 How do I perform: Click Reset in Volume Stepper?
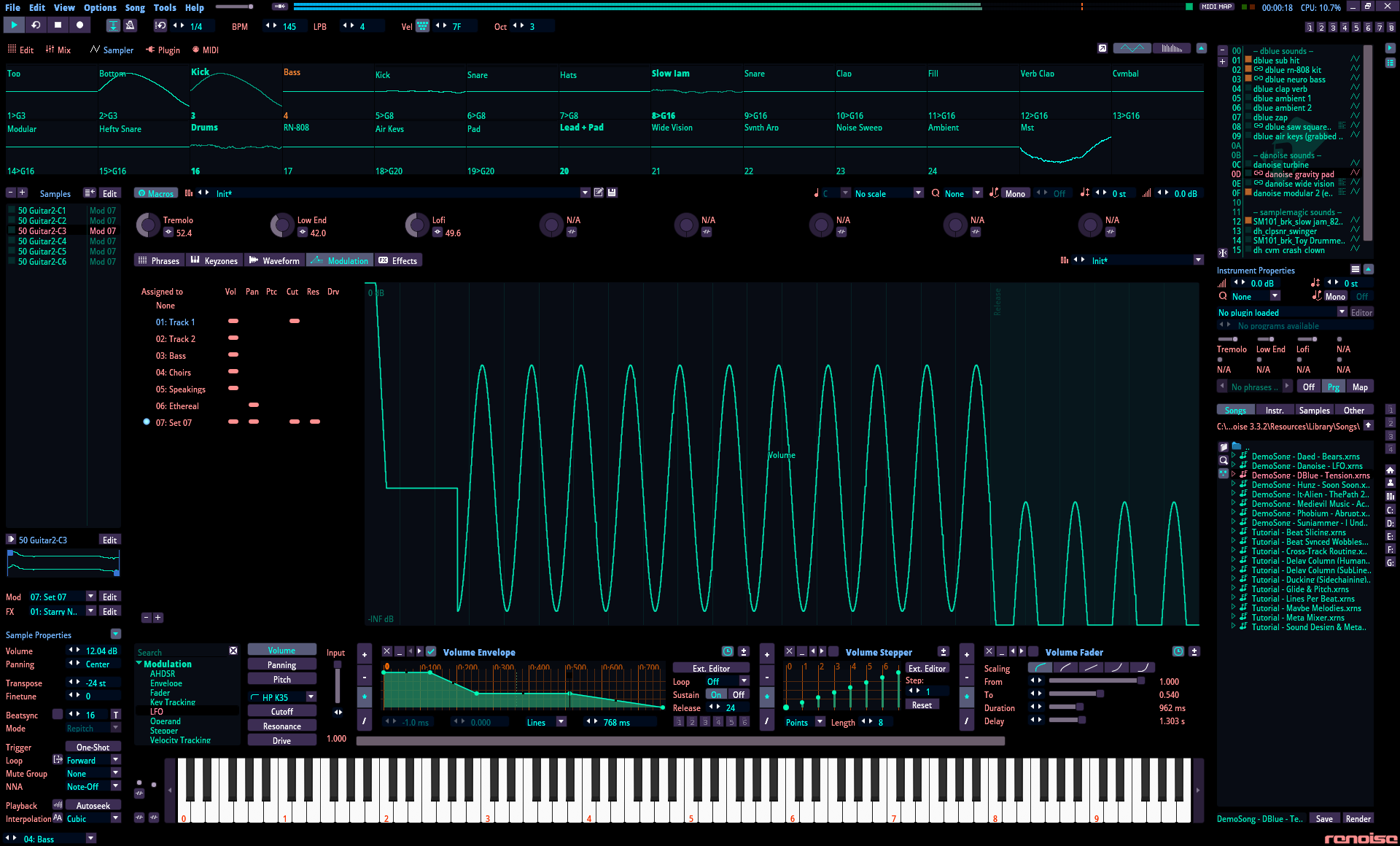pos(922,705)
